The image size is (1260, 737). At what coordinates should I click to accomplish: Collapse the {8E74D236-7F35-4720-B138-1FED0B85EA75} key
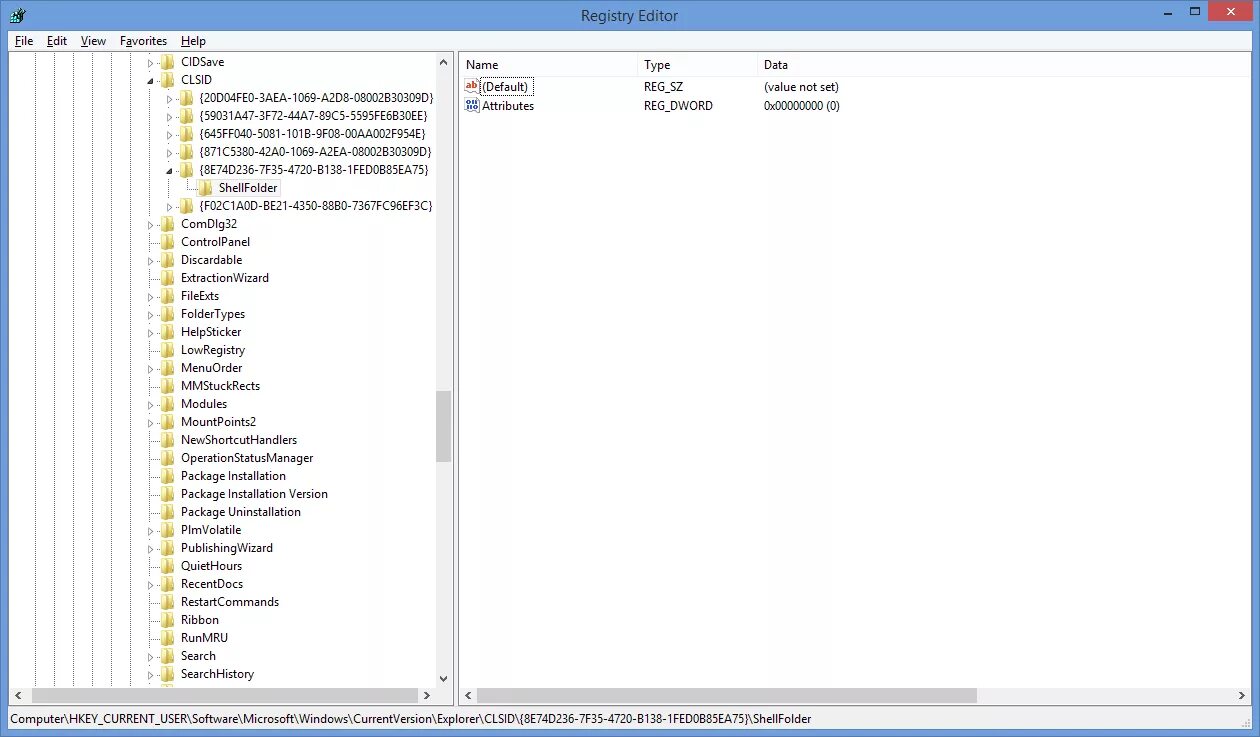point(169,171)
